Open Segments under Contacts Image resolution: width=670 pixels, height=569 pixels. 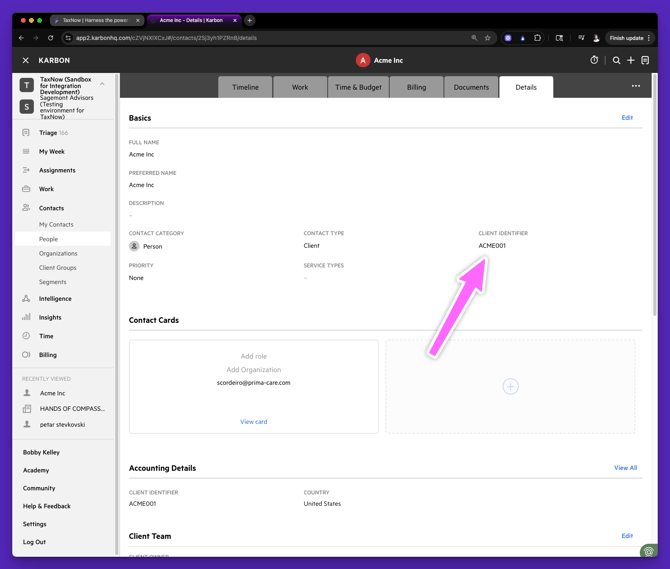(x=53, y=282)
